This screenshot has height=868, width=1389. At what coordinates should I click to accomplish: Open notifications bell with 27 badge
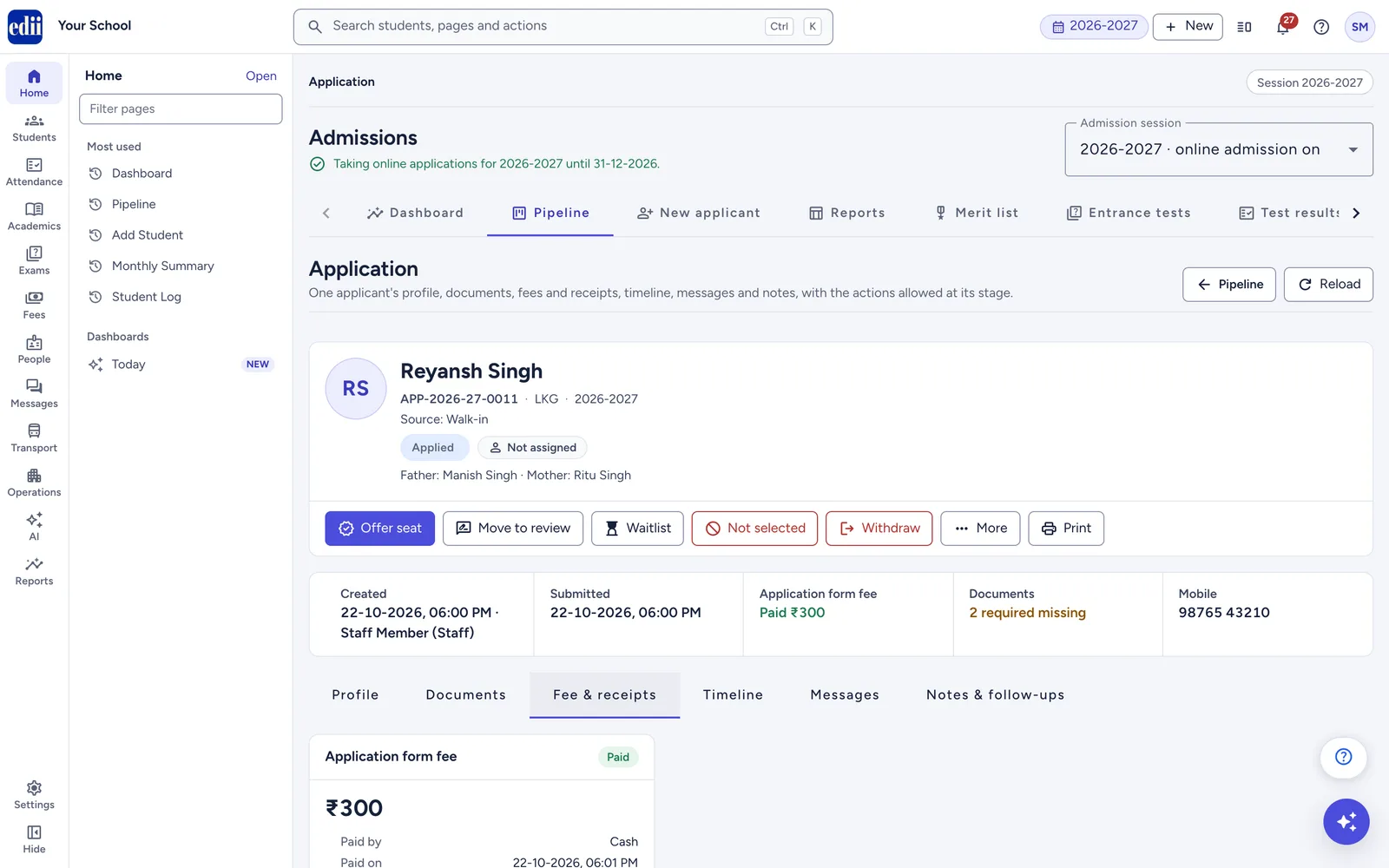[1283, 26]
